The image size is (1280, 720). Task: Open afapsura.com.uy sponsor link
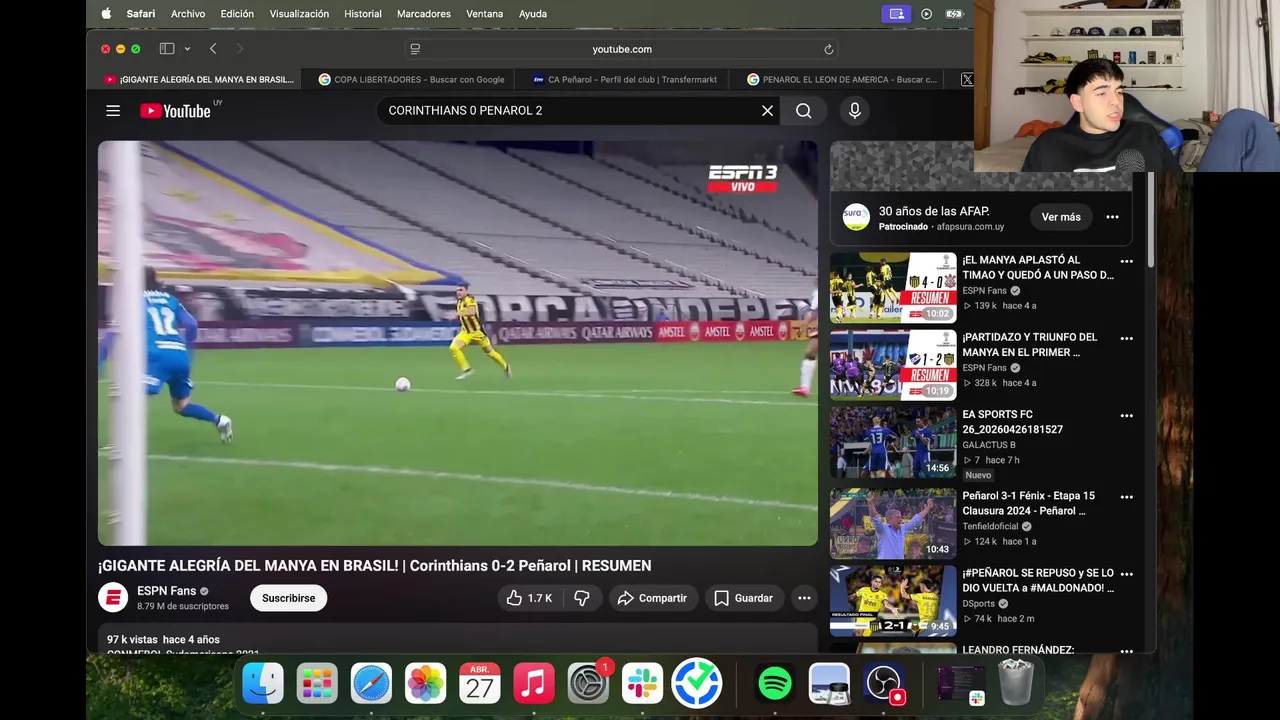[970, 227]
